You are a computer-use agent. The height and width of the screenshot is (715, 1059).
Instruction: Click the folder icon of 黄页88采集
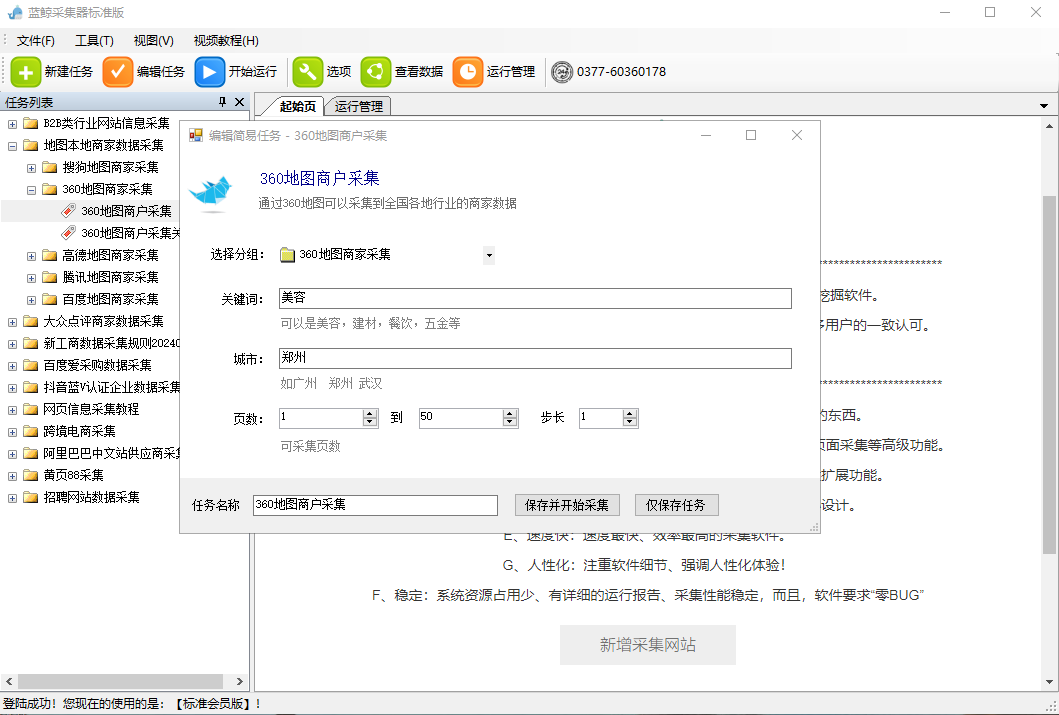tap(30, 475)
